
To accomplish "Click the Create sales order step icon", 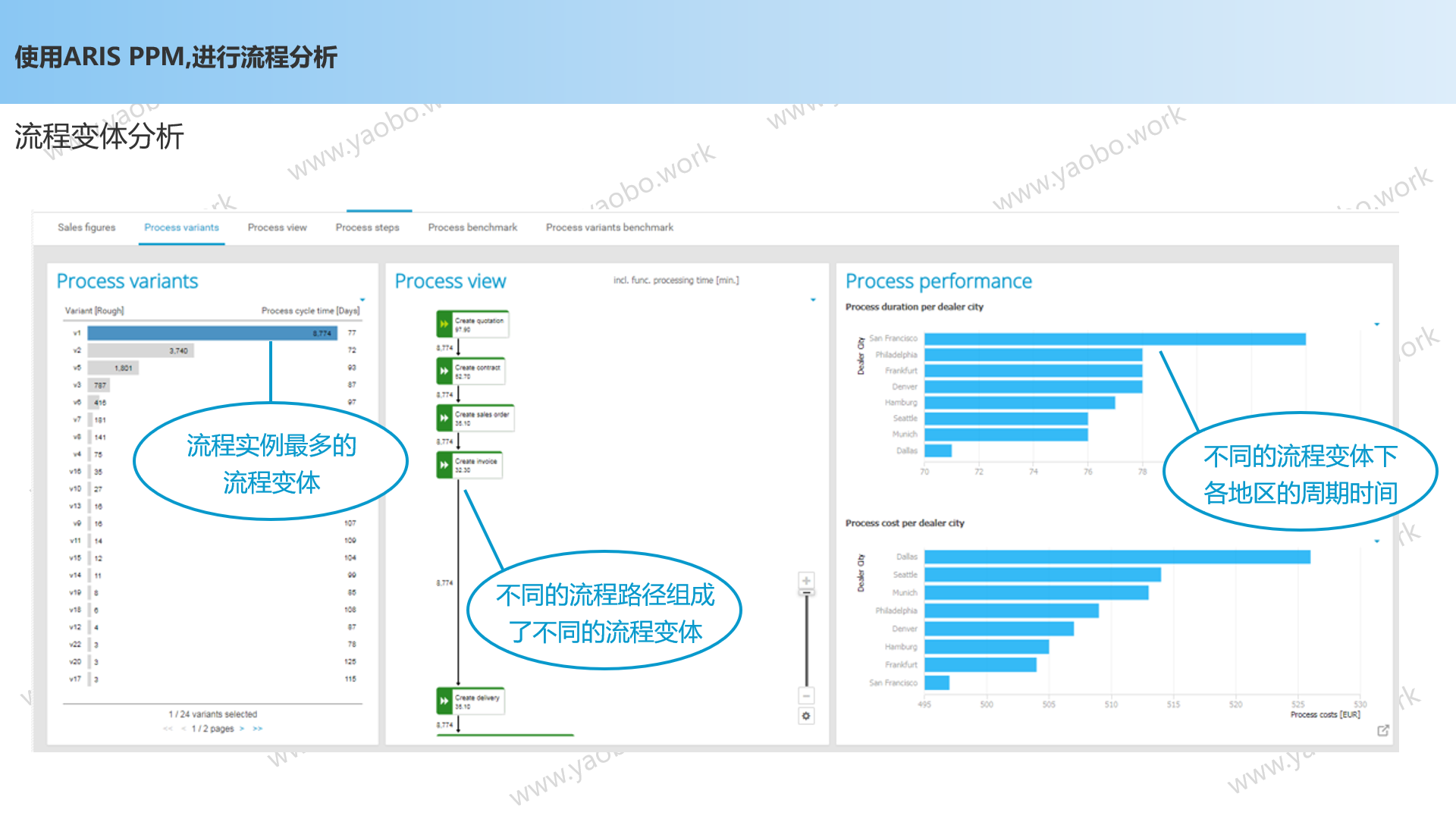I will pos(444,418).
